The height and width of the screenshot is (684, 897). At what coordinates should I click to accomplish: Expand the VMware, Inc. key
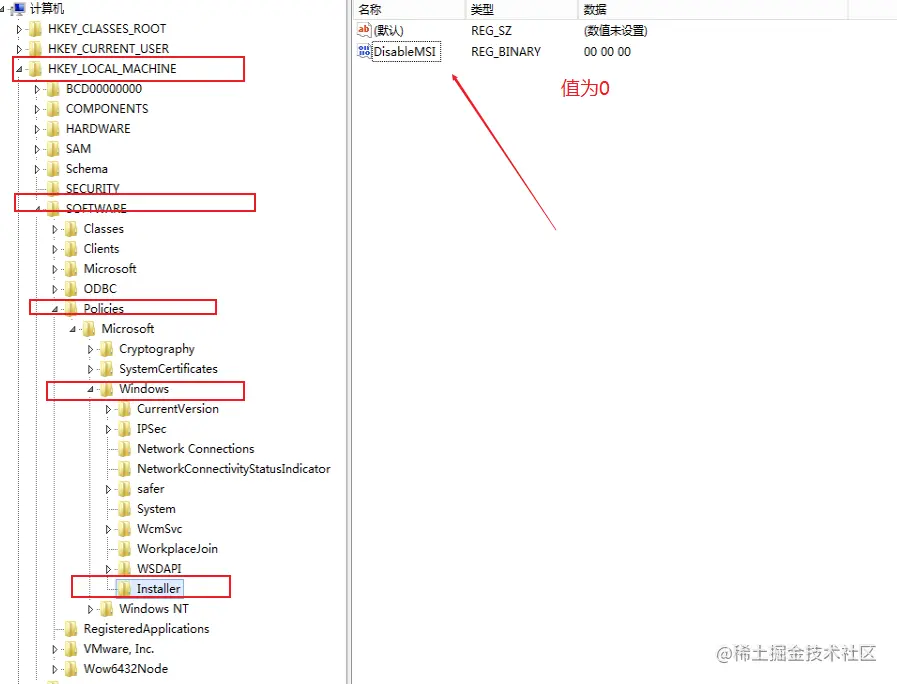(55, 650)
